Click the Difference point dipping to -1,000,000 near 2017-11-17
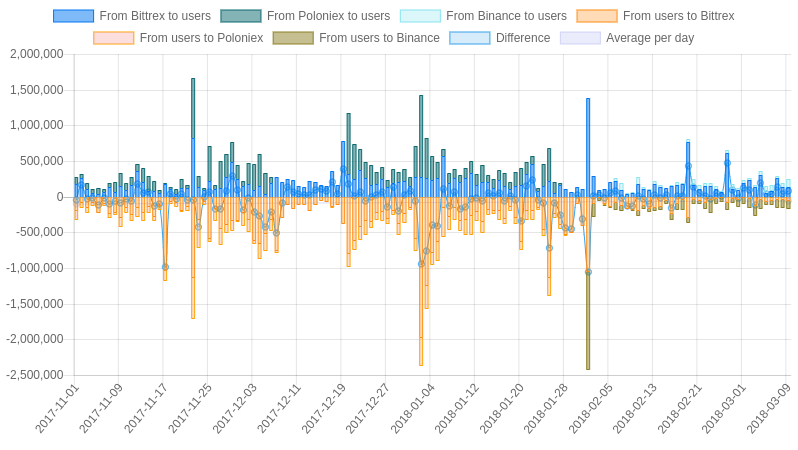 tap(165, 267)
